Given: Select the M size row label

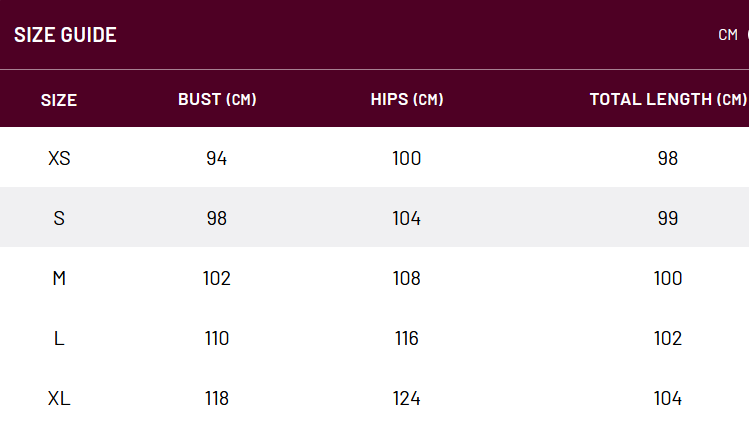Looking at the screenshot, I should tap(59, 278).
